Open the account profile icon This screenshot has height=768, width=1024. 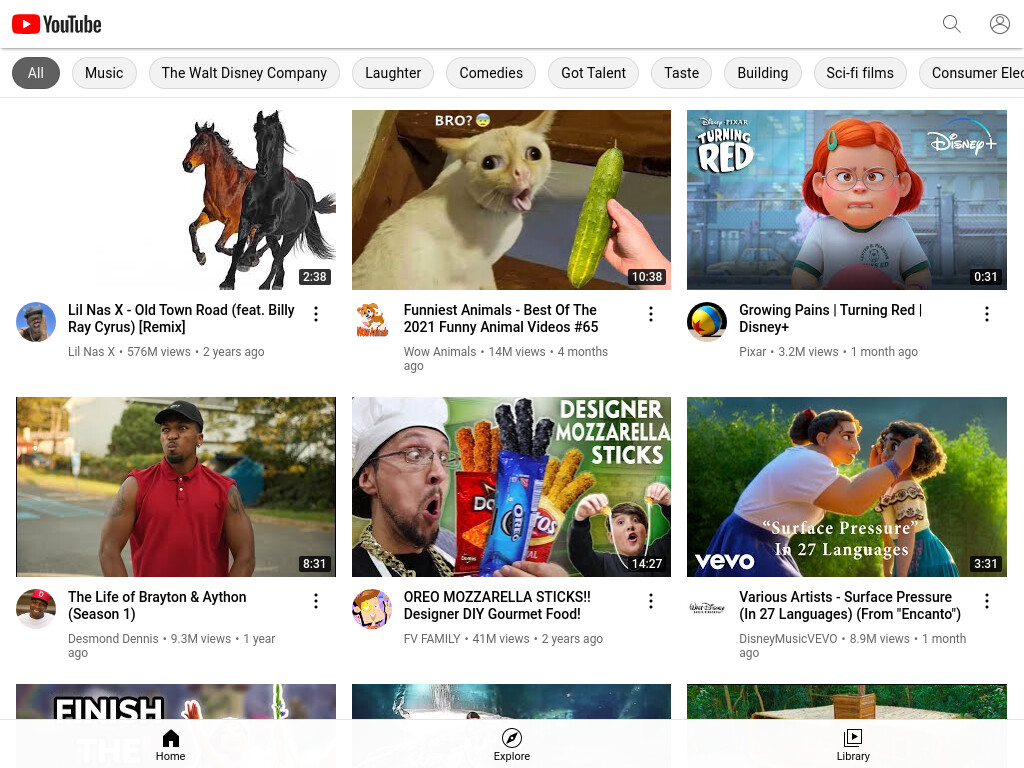(x=999, y=24)
